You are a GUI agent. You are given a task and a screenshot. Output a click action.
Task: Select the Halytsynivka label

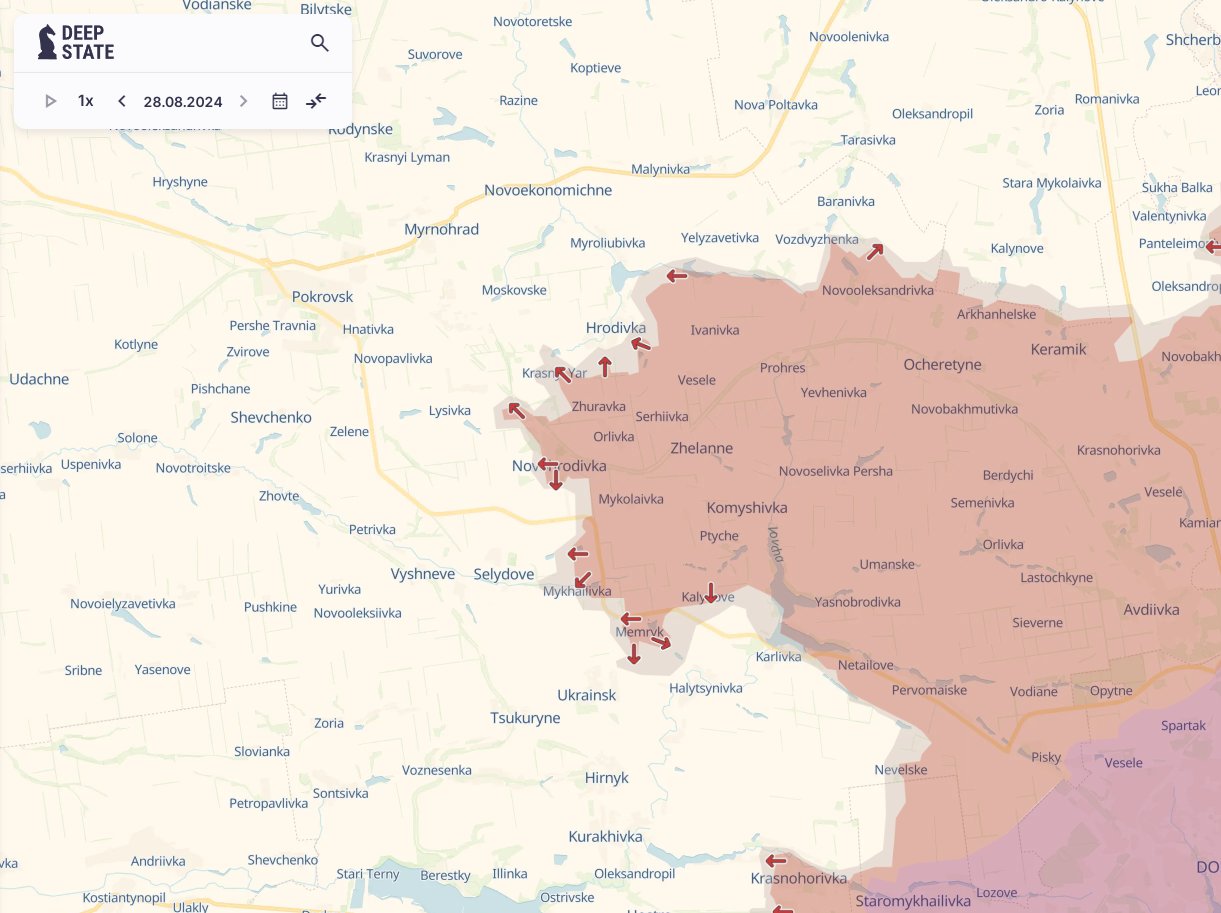coord(706,688)
